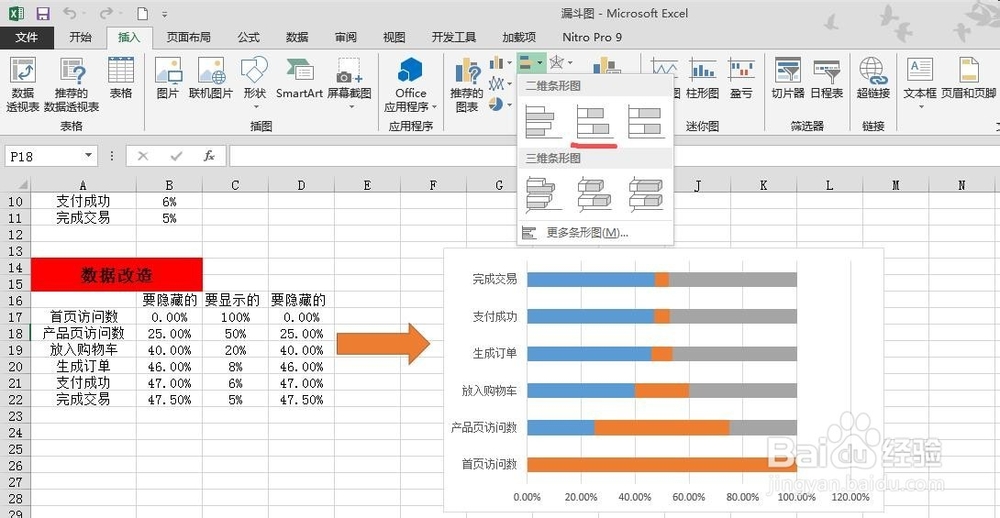Insert a PivotTable (数据透视表)

[23, 85]
